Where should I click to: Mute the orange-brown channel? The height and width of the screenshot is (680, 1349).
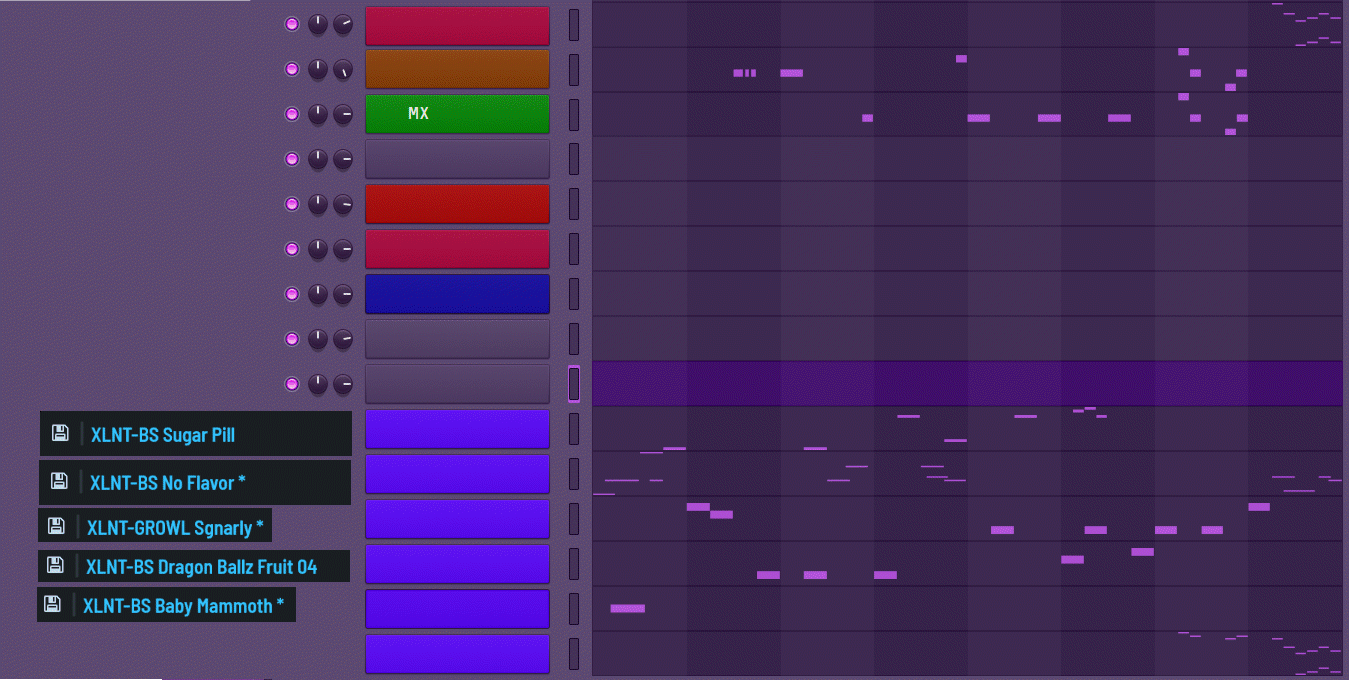point(292,69)
